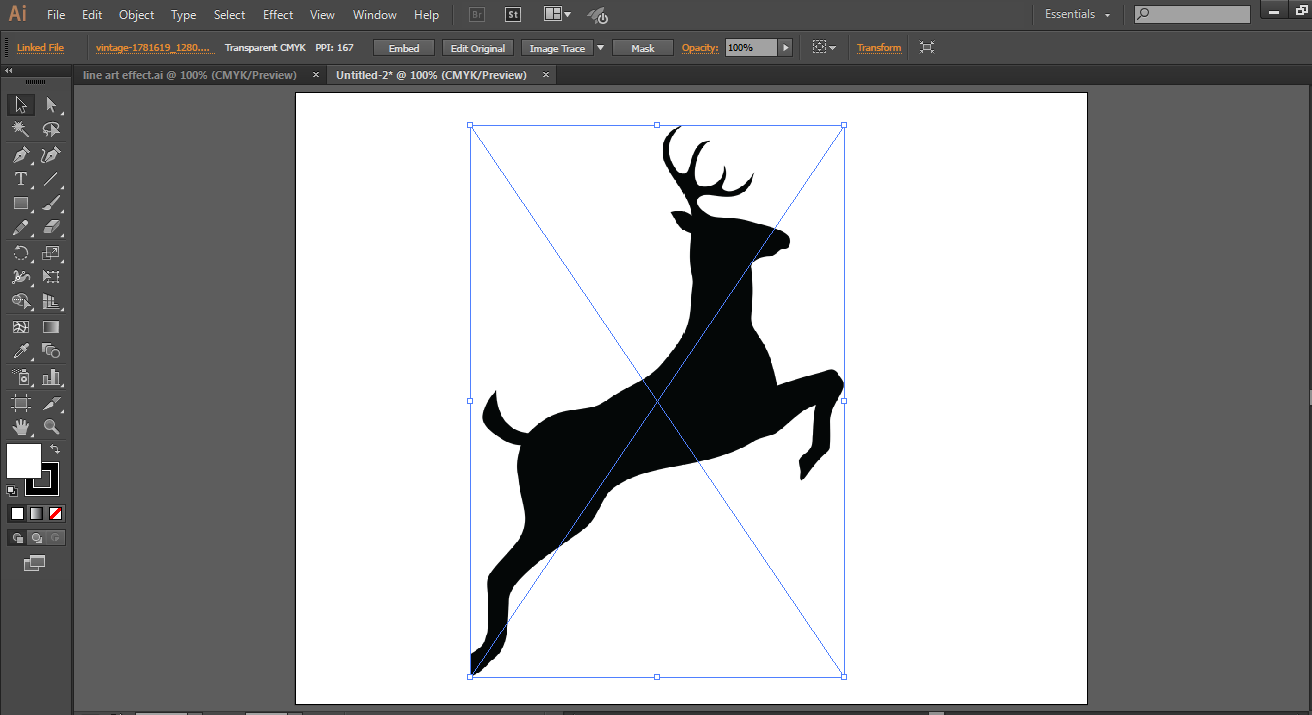Viewport: 1312px width, 715px height.
Task: Switch to line art effect.ai tab
Action: [190, 75]
